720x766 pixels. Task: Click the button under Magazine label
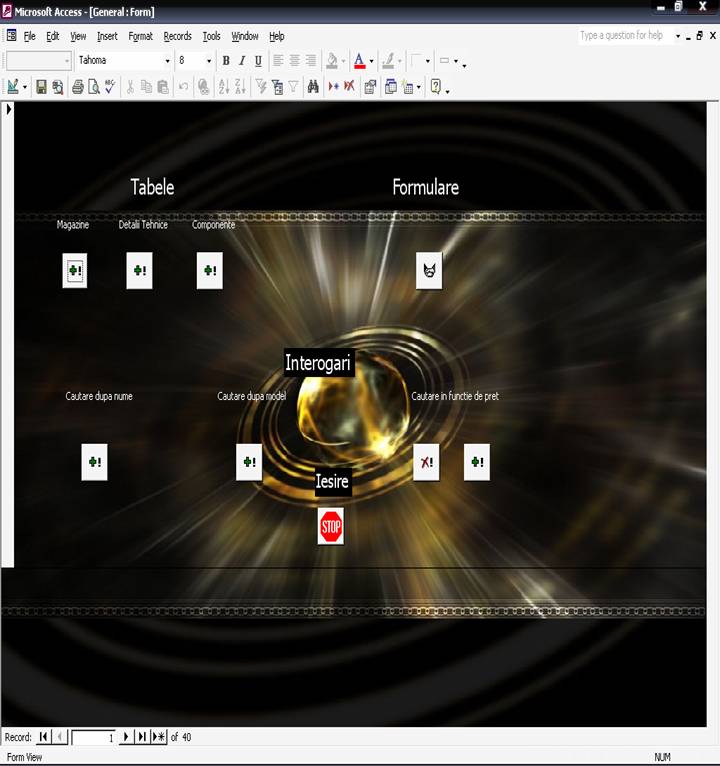(x=75, y=270)
